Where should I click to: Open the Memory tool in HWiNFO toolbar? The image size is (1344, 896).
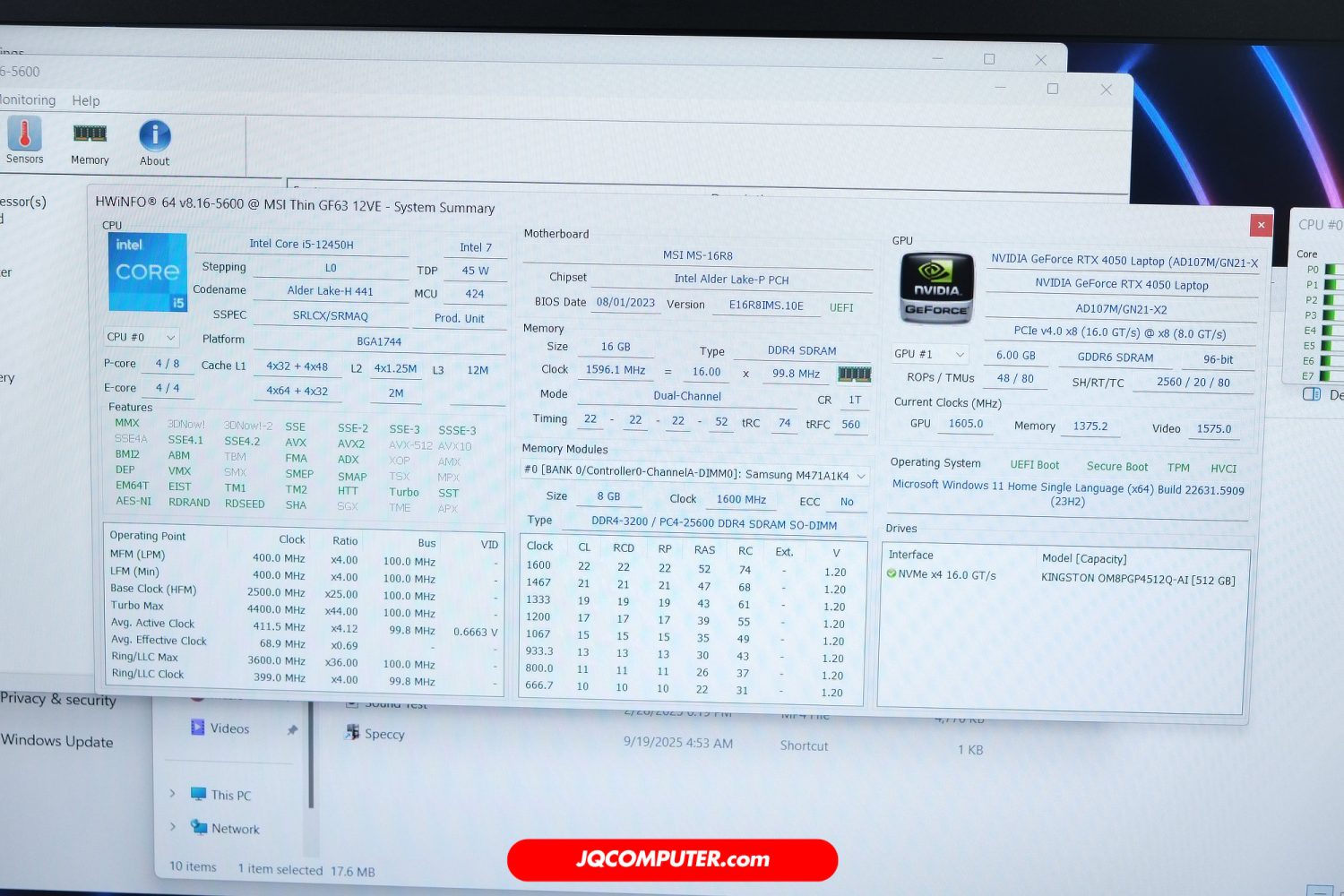point(90,143)
